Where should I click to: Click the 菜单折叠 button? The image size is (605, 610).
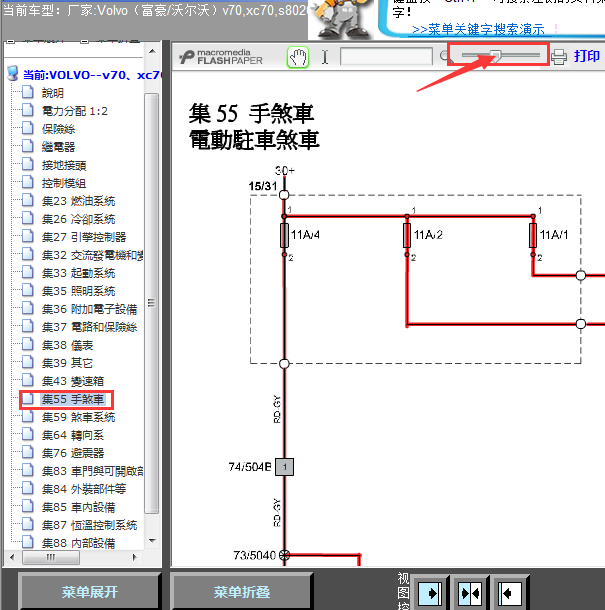click(x=242, y=592)
